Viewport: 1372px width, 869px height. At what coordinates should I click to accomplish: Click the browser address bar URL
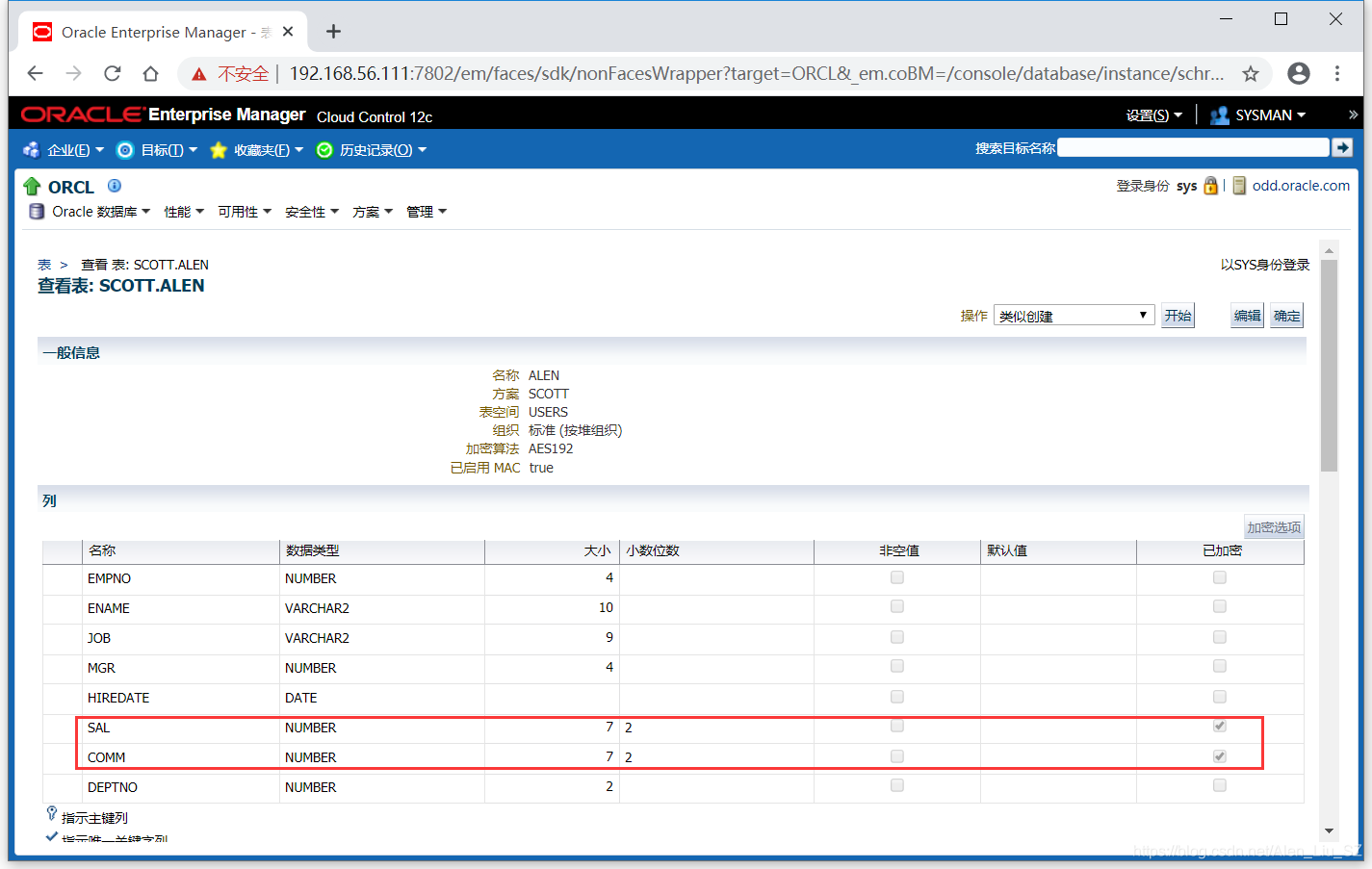(756, 74)
